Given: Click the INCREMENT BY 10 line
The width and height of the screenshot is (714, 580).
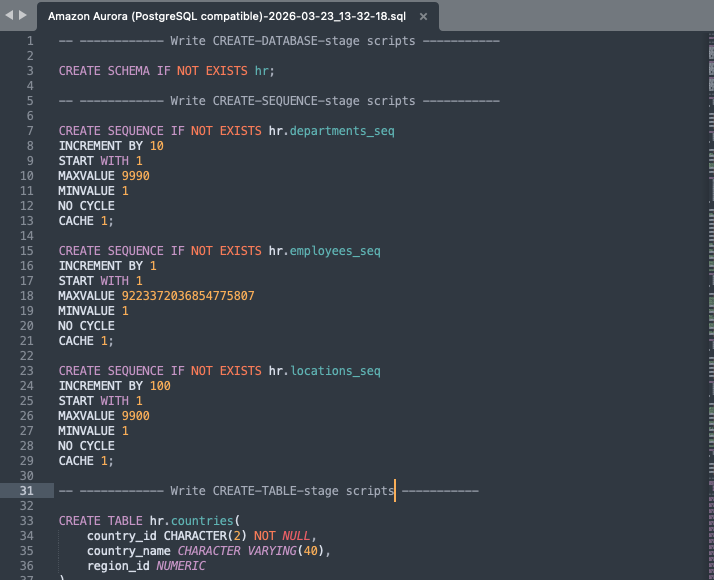Looking at the screenshot, I should 111,146.
